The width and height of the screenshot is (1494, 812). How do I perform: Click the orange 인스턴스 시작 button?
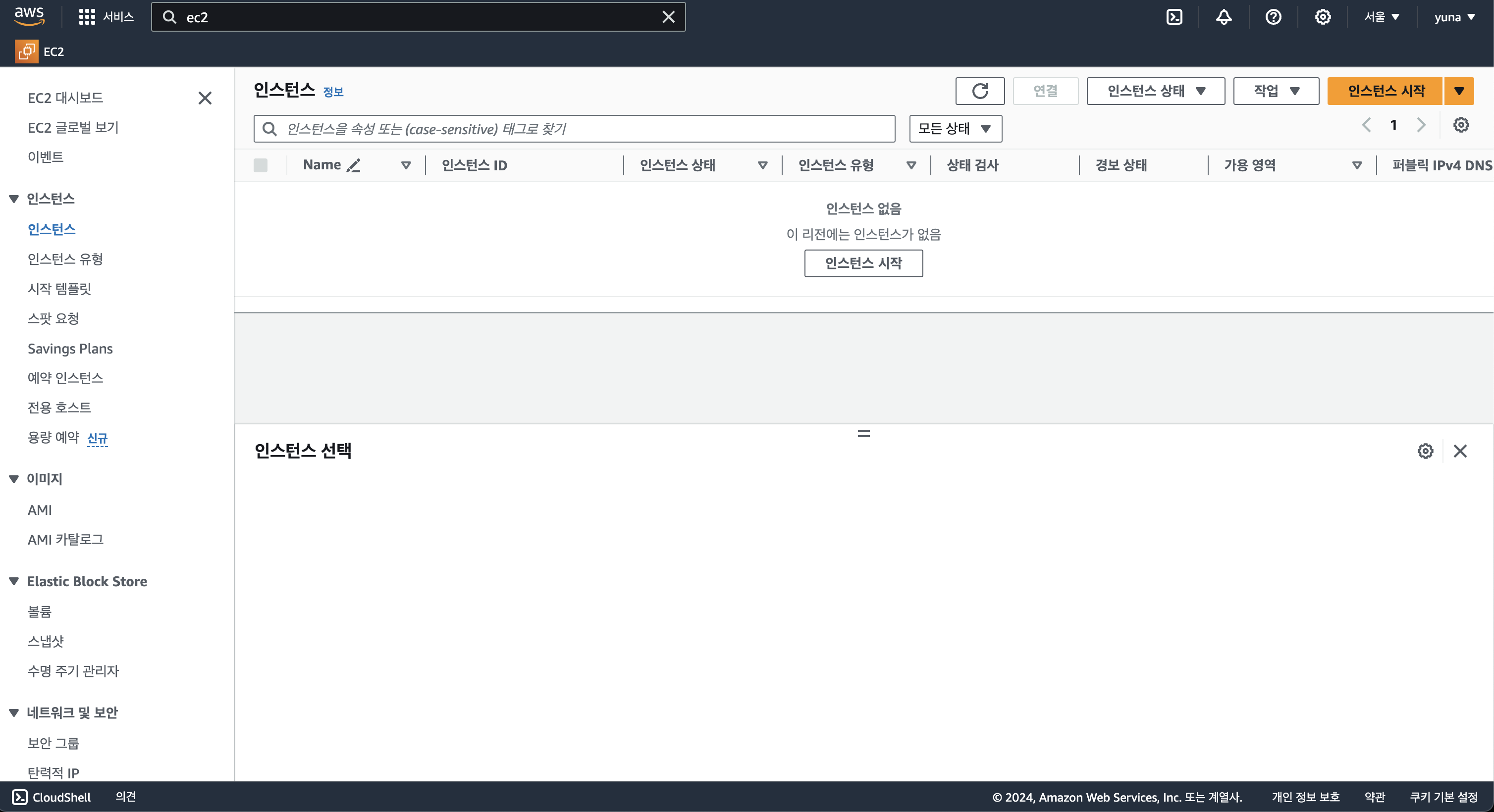coord(1385,91)
